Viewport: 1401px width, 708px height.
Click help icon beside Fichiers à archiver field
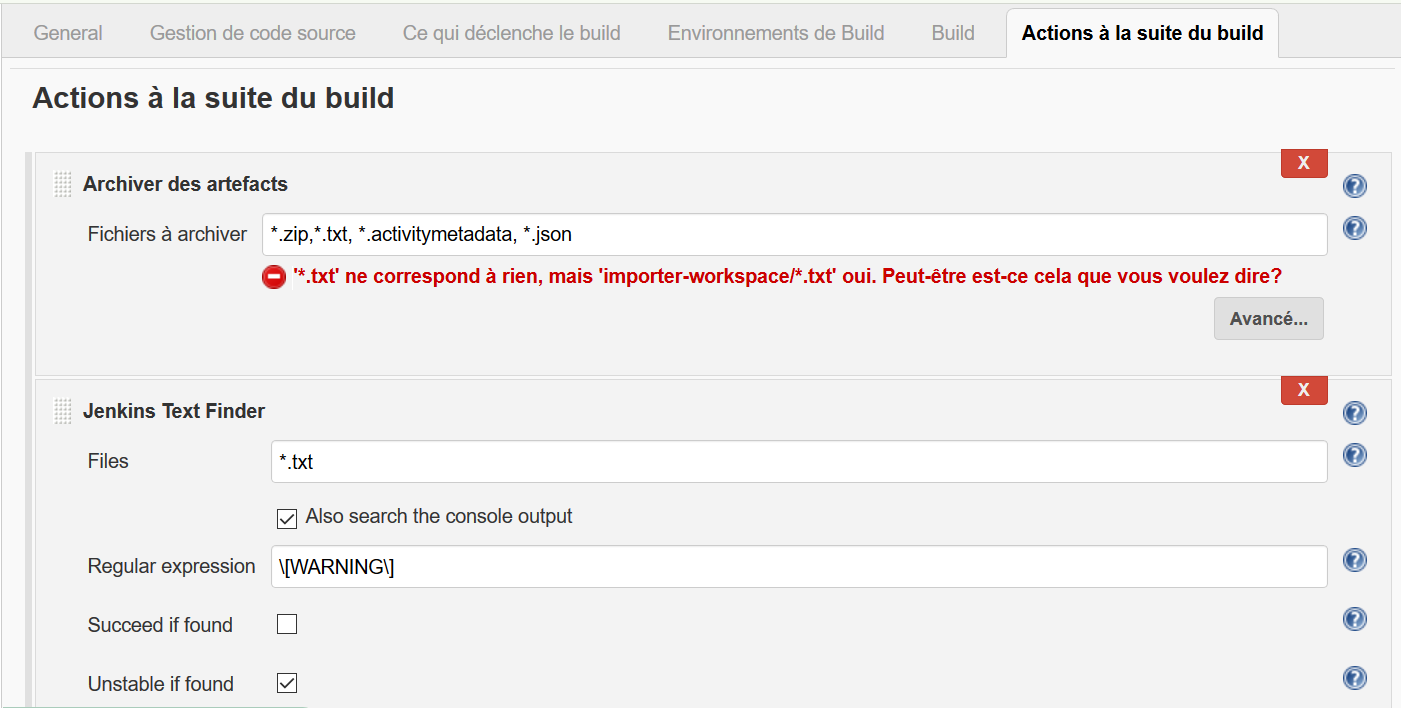click(x=1354, y=228)
